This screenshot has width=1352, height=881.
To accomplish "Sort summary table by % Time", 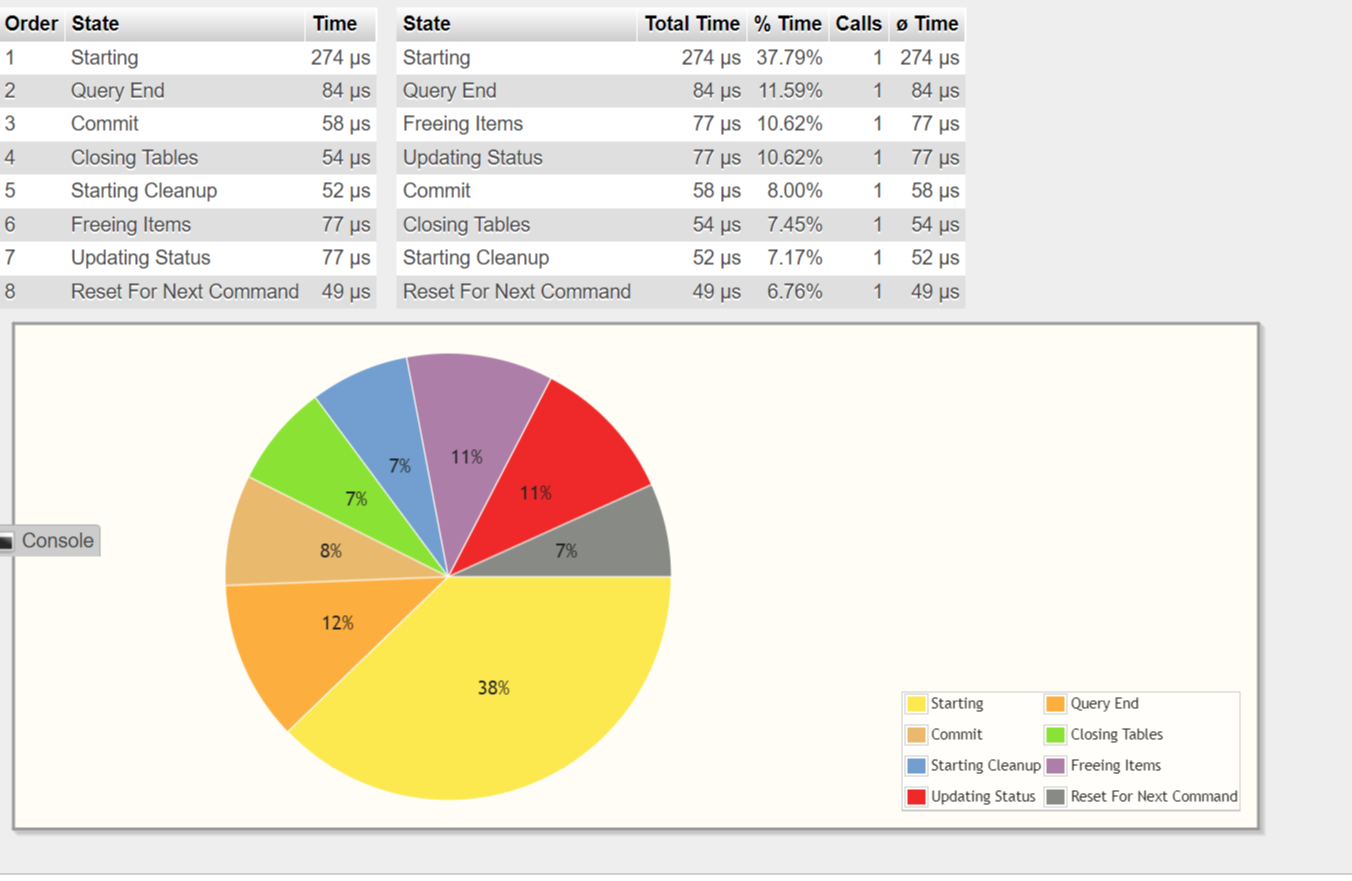I will point(787,24).
